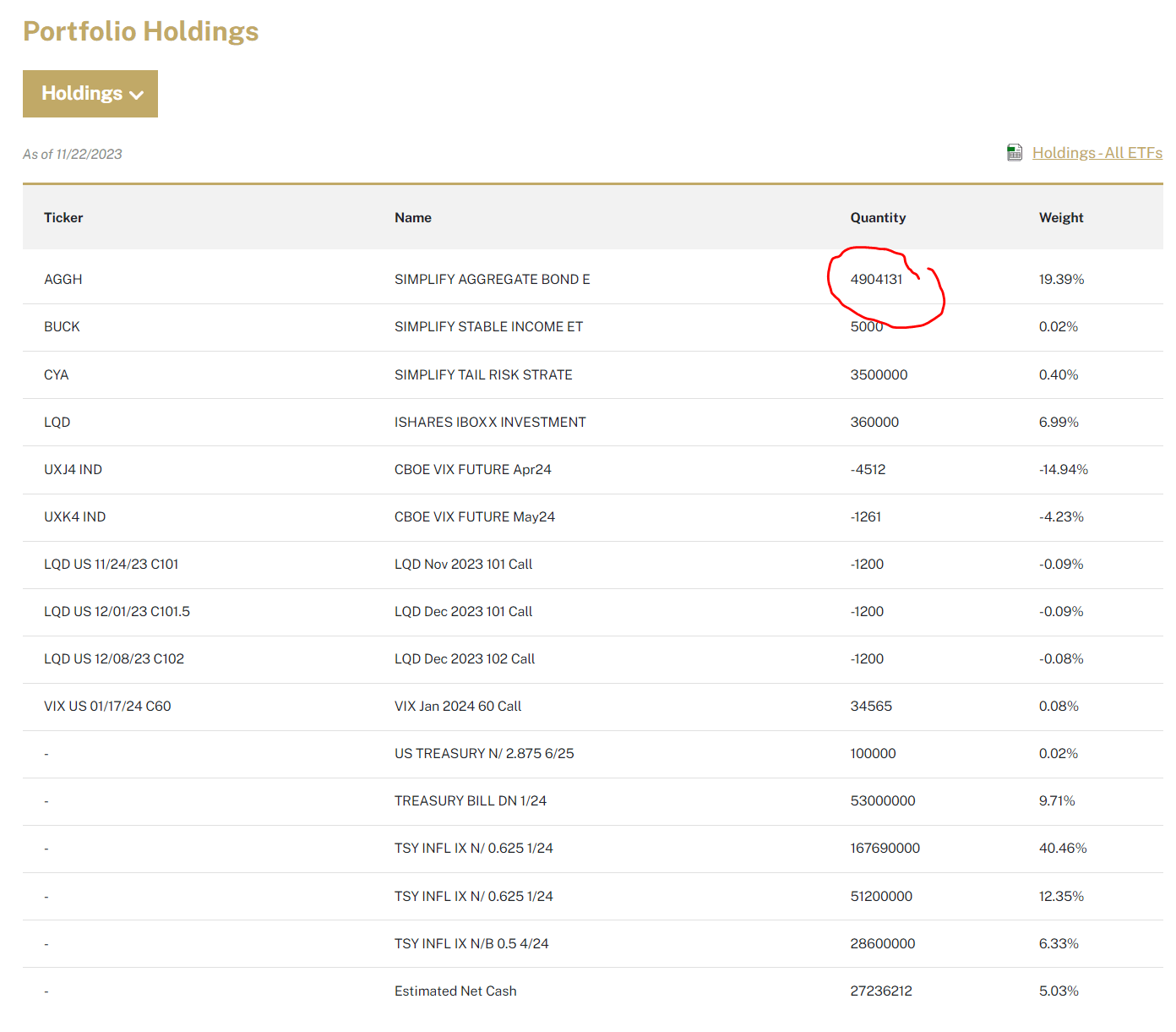The width and height of the screenshot is (1176, 1032).
Task: Click TREASURY BILL DN 1/24 name
Action: pos(471,800)
